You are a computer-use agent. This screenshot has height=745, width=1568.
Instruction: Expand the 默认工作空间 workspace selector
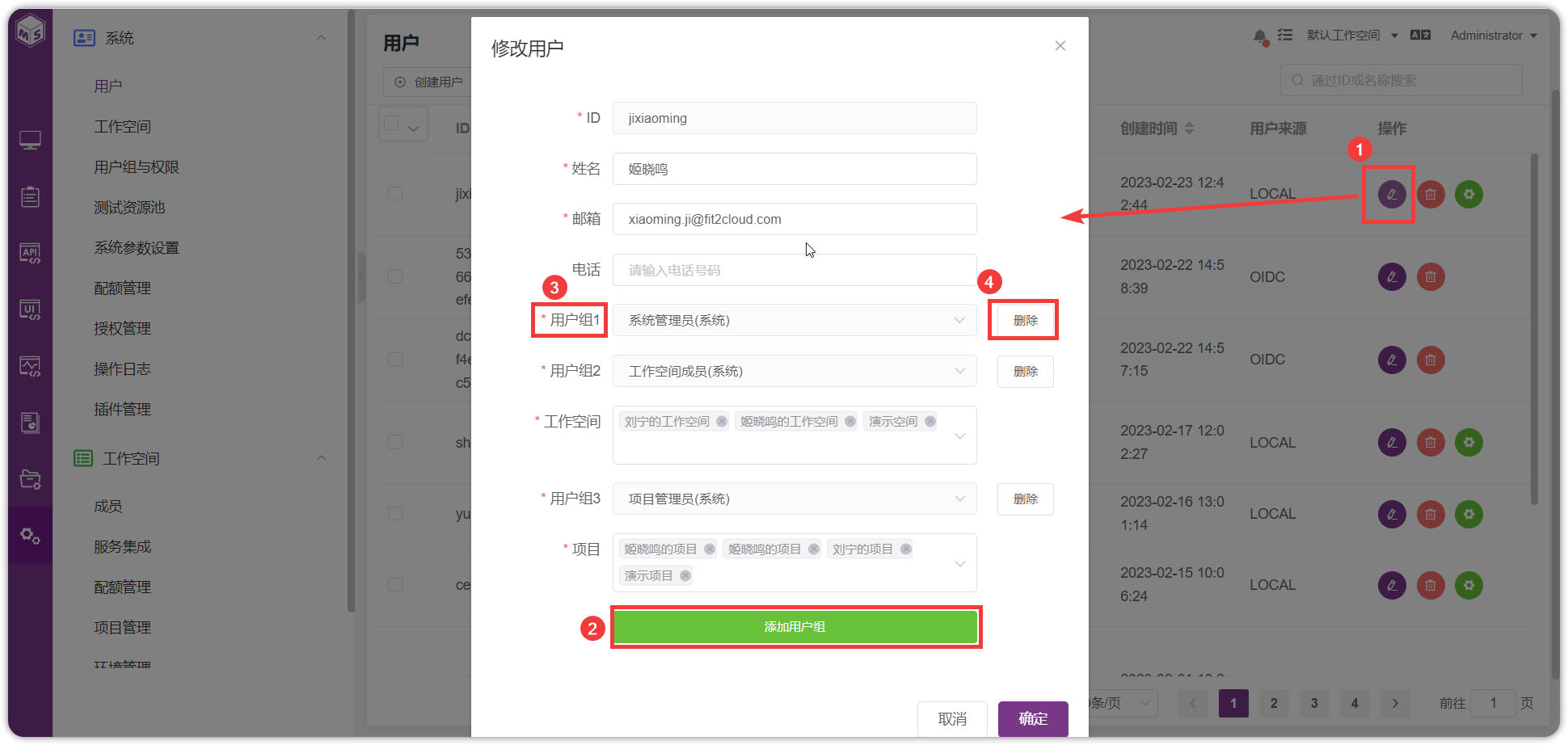coord(1352,35)
